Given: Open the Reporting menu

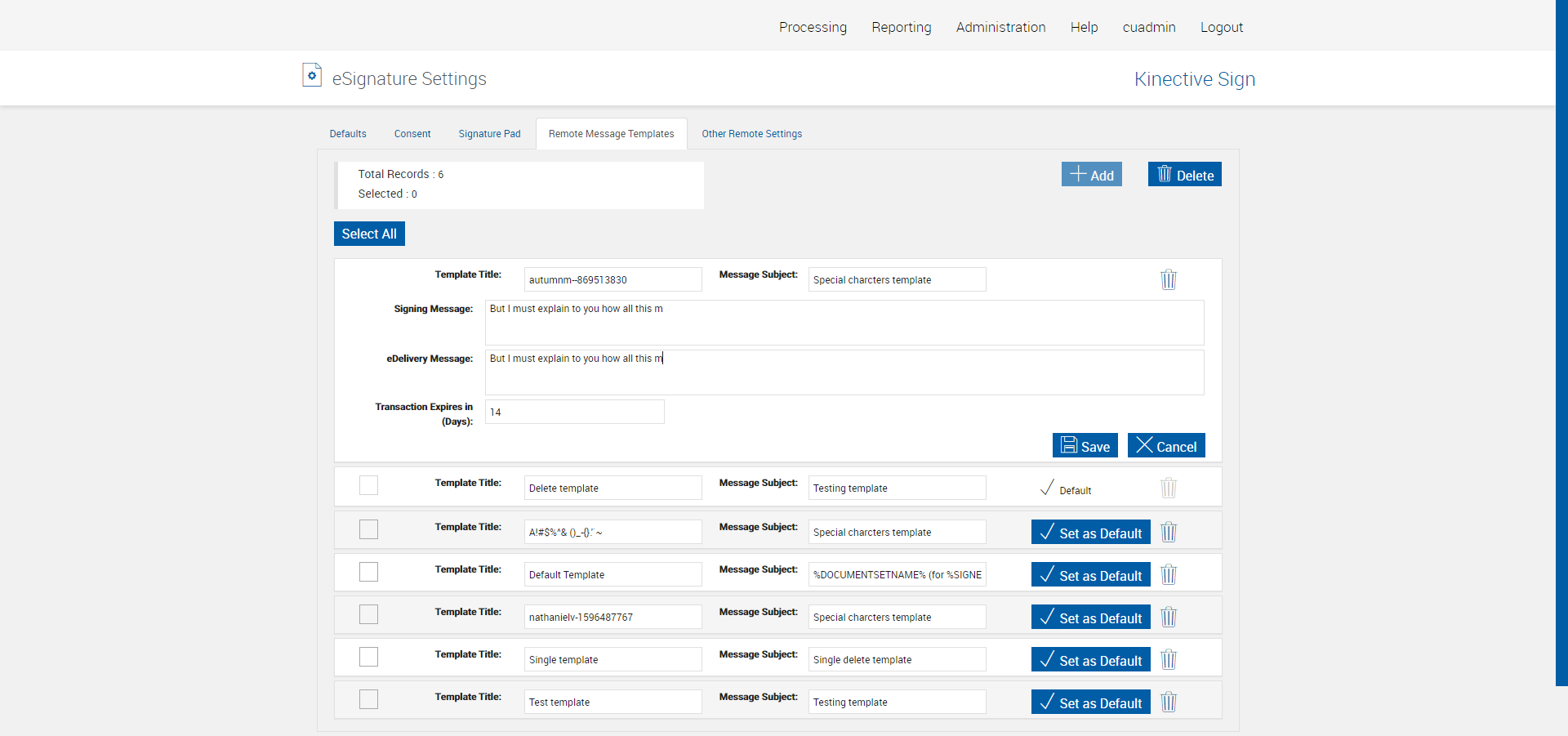Looking at the screenshot, I should click(x=901, y=27).
